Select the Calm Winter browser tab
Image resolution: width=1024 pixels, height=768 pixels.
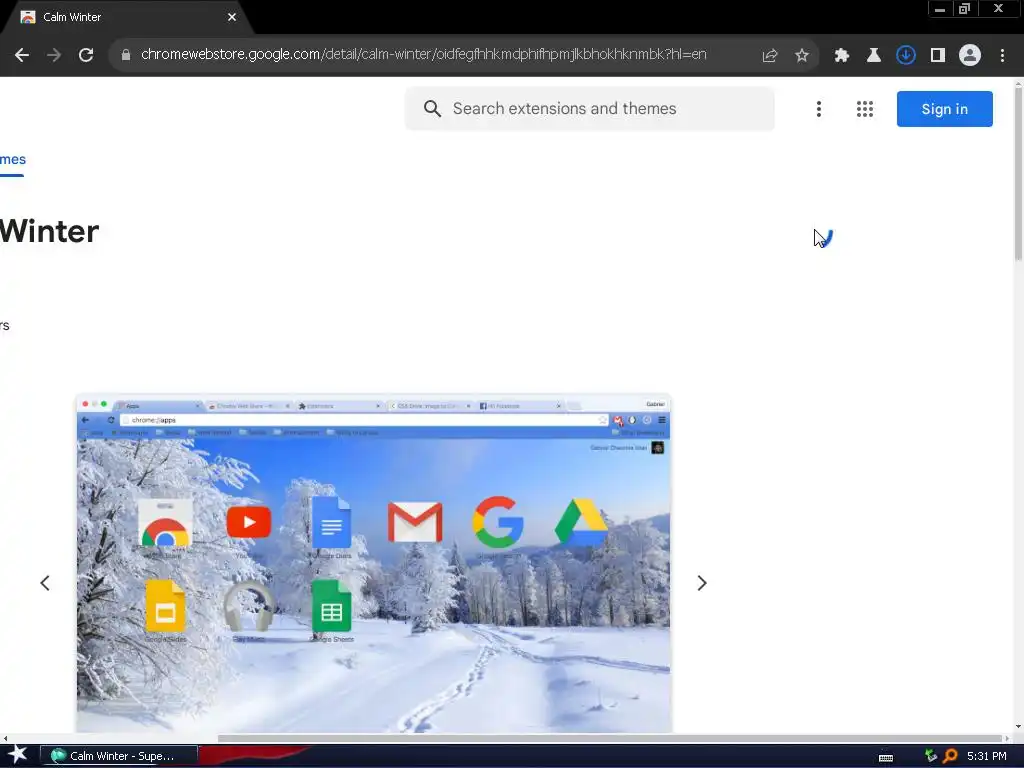click(x=124, y=17)
